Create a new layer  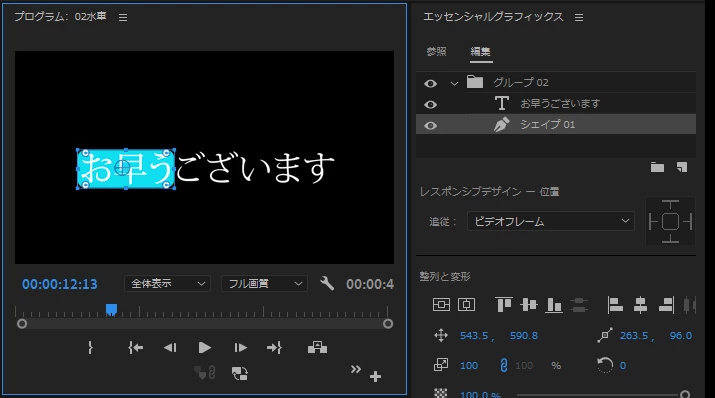click(682, 167)
